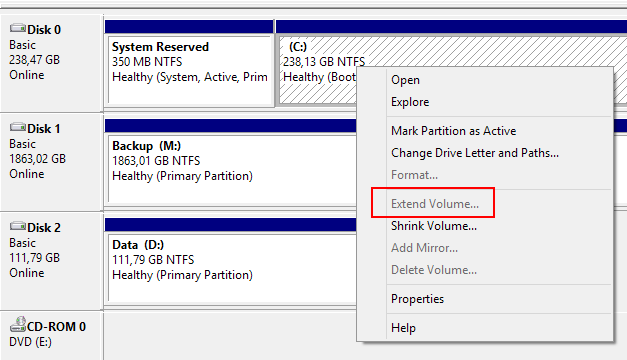Select the System Reserved partition
This screenshot has height=360, width=627.
click(x=190, y=70)
